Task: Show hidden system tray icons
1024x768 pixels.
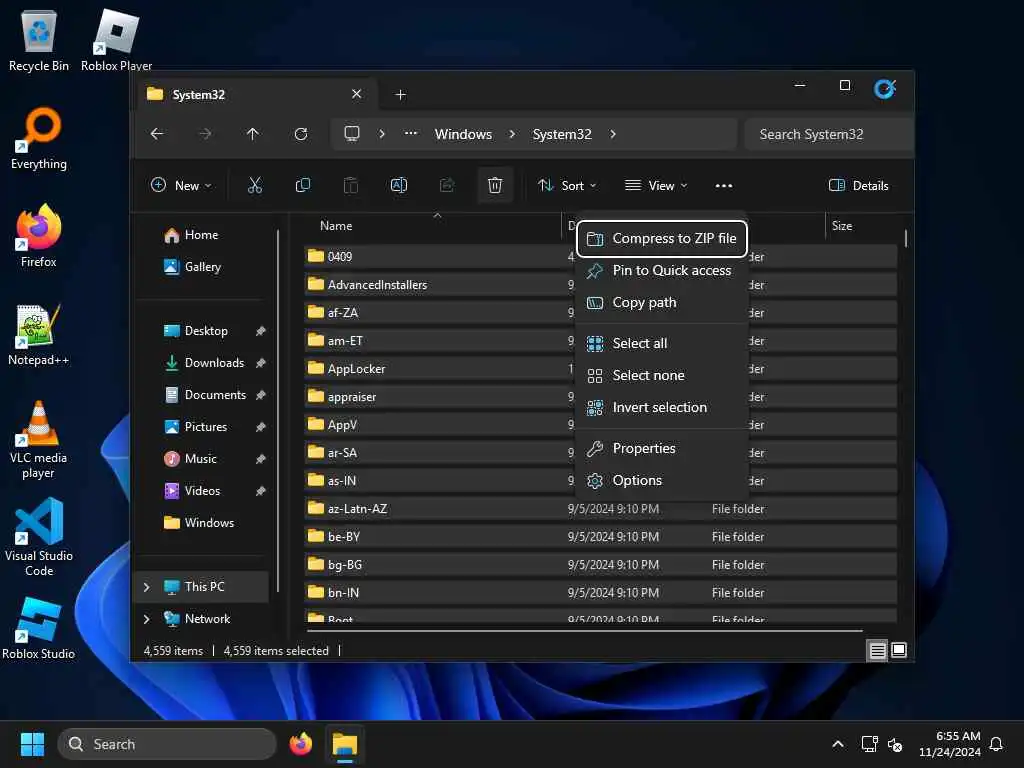Action: pyautogui.click(x=838, y=744)
